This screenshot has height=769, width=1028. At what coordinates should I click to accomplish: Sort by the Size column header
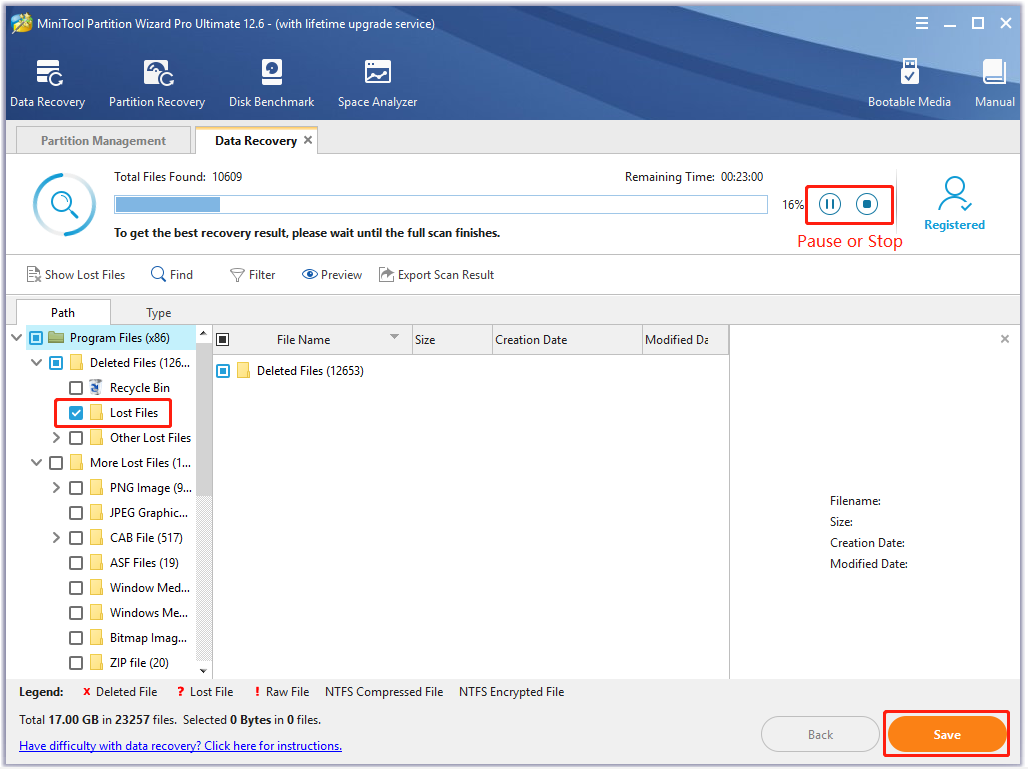point(452,340)
